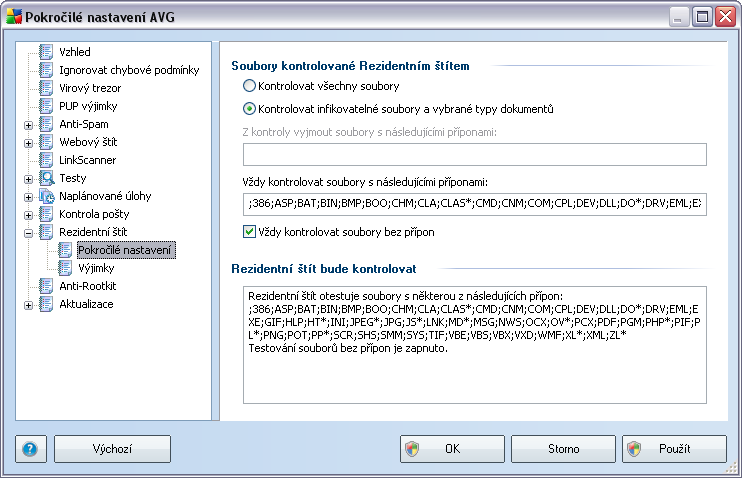Minimize the AVG settings window
This screenshot has height=478, width=742.
679,17
